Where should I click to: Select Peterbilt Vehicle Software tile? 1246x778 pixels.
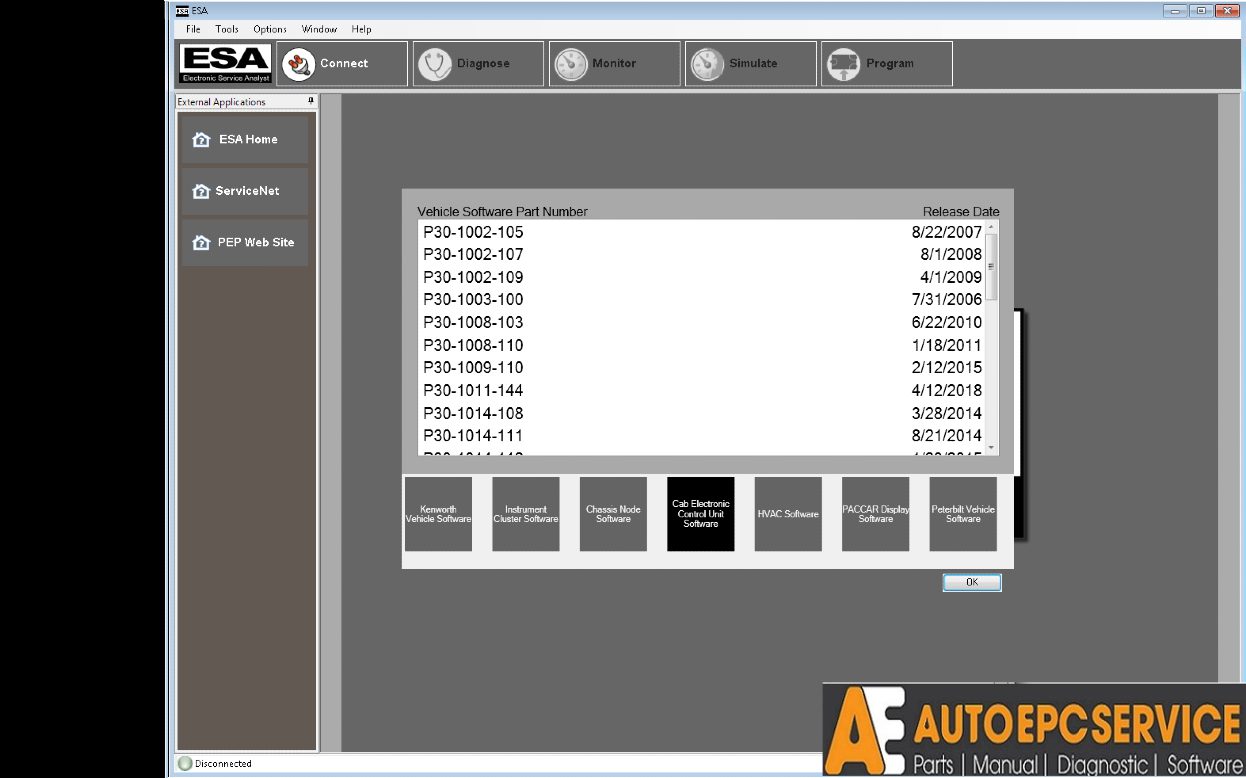click(963, 514)
